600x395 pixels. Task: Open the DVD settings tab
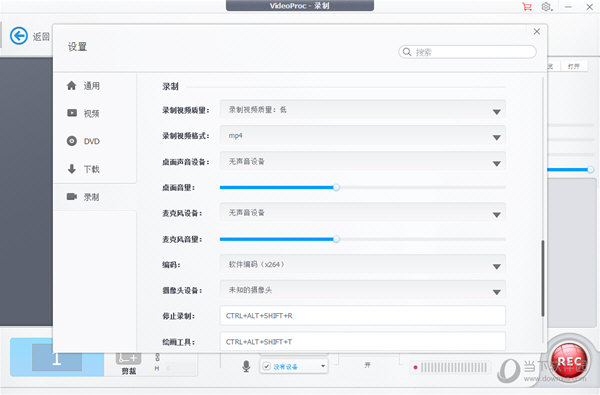pos(95,141)
